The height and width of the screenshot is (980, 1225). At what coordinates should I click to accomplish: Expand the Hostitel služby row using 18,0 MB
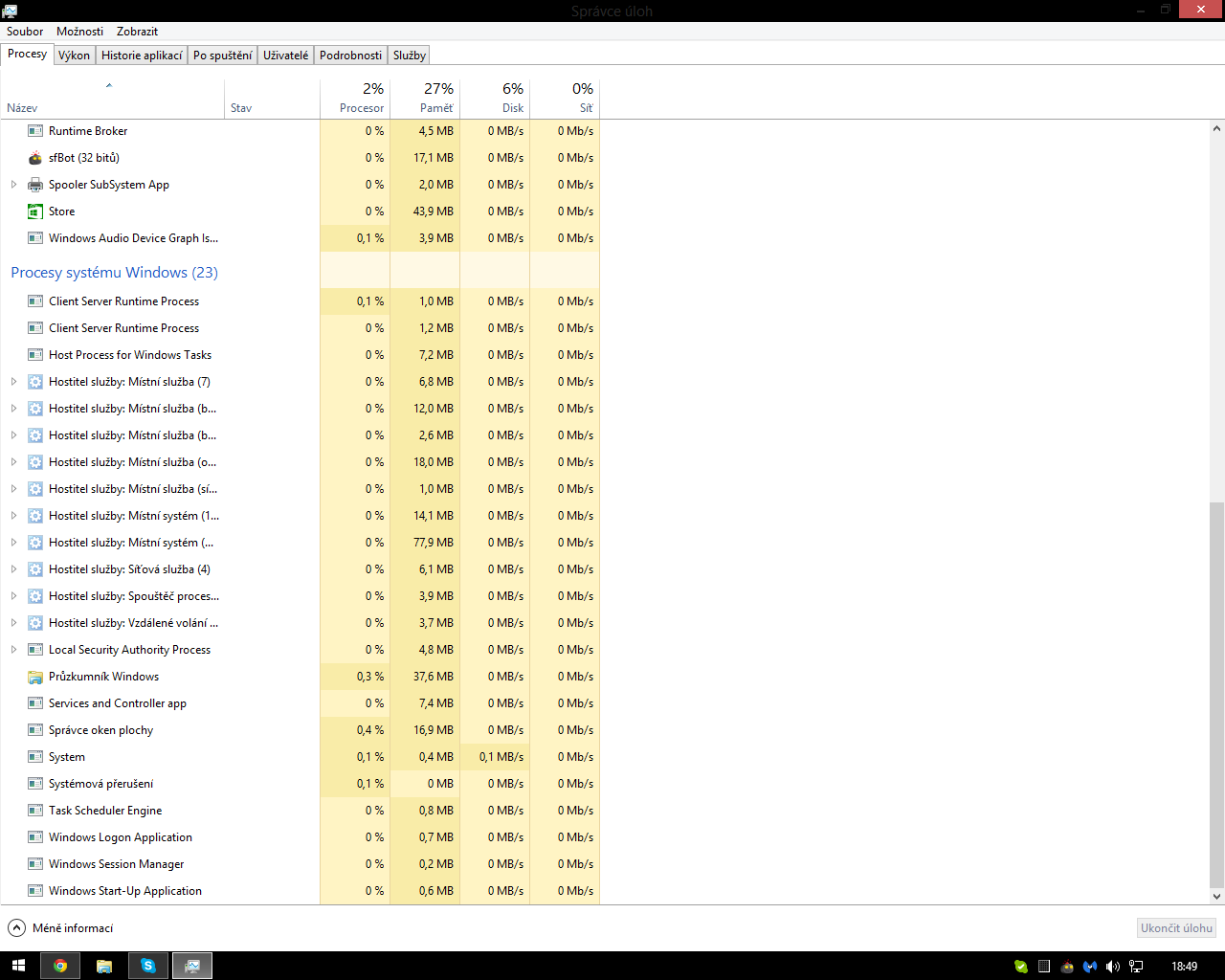[x=13, y=462]
